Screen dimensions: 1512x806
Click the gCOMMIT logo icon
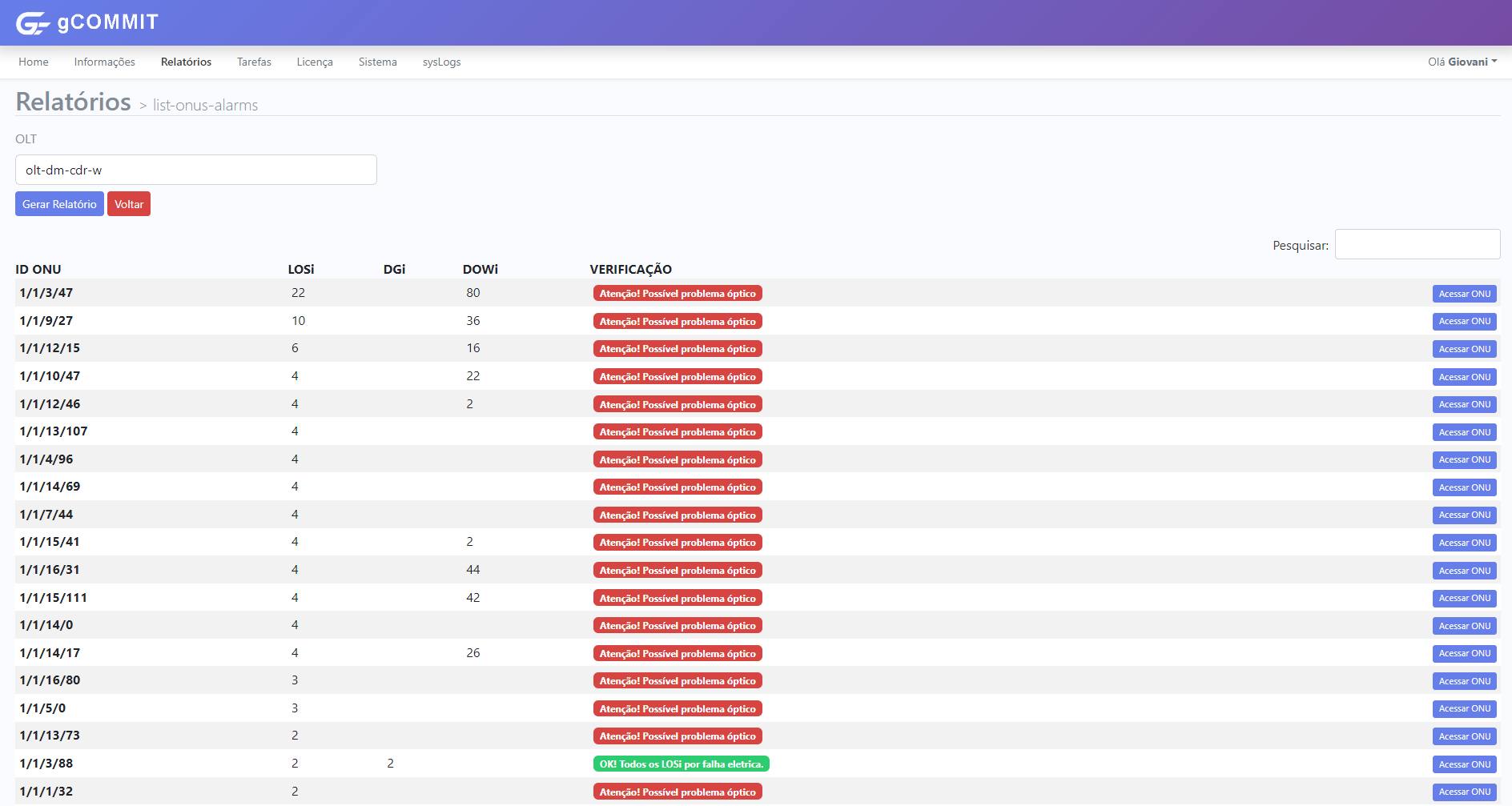[33, 23]
